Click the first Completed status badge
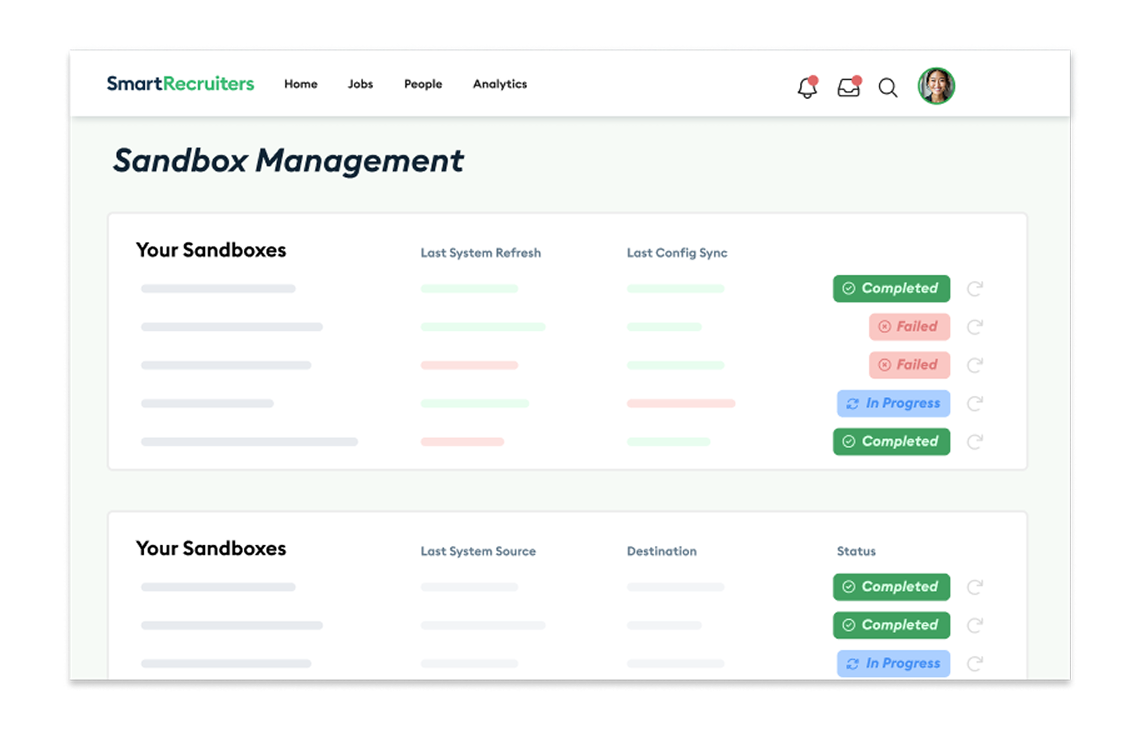This screenshot has width=1126, height=750. click(891, 288)
